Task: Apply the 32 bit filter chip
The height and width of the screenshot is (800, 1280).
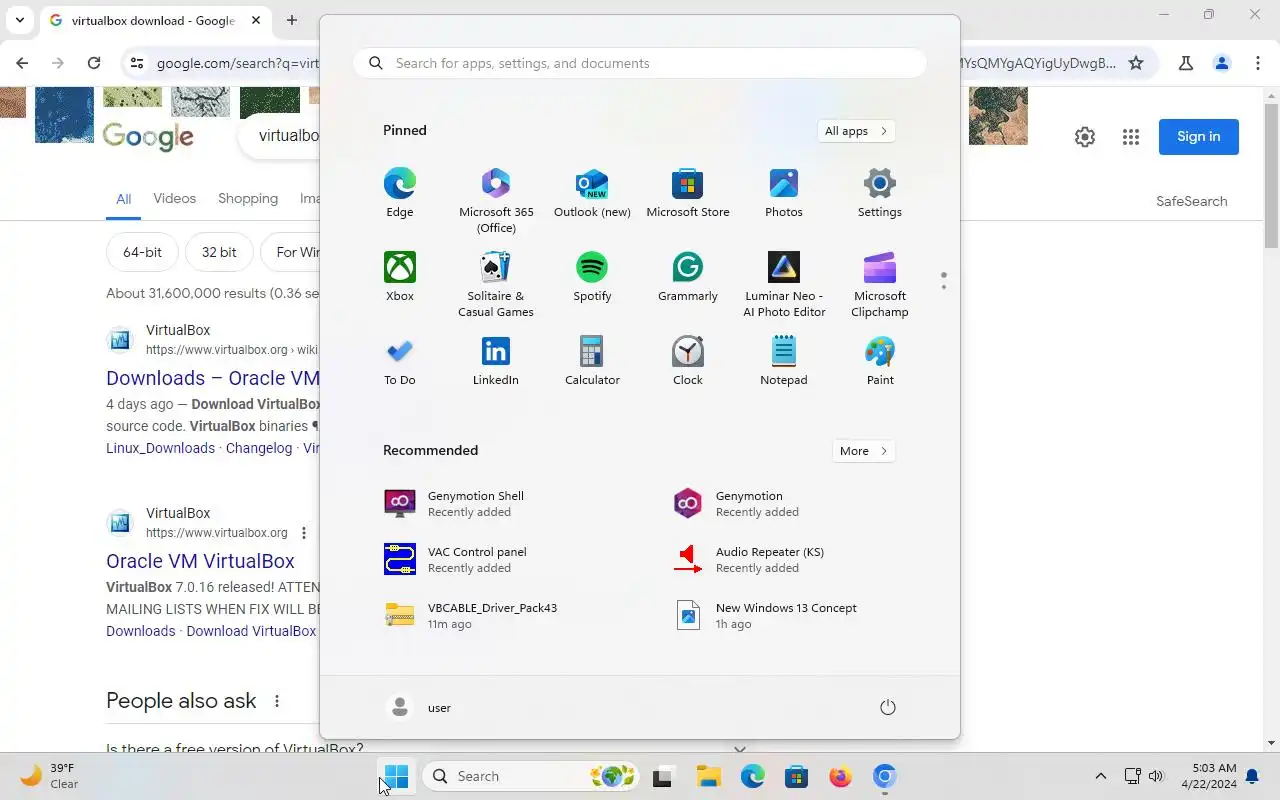Action: coord(219,252)
